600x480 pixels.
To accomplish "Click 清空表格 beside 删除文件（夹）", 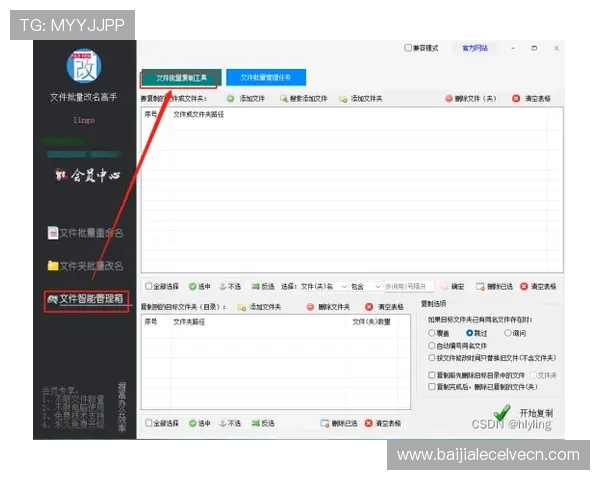I will pyautogui.click(x=532, y=99).
